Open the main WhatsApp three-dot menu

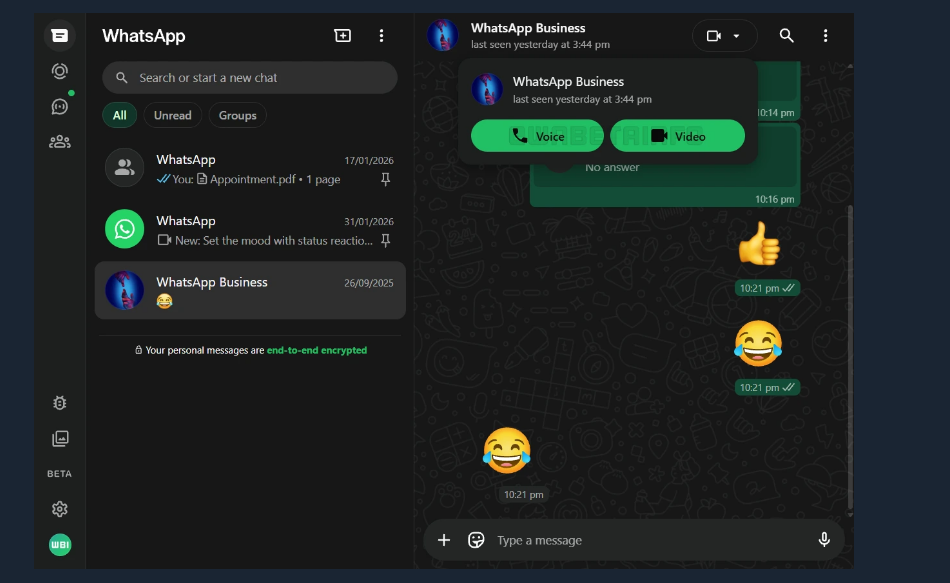(x=381, y=34)
